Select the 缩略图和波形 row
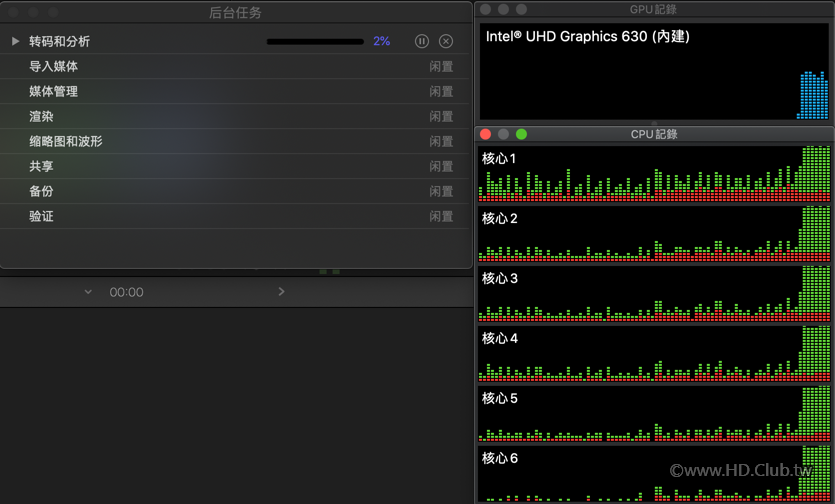The width and height of the screenshot is (835, 504). (x=234, y=142)
